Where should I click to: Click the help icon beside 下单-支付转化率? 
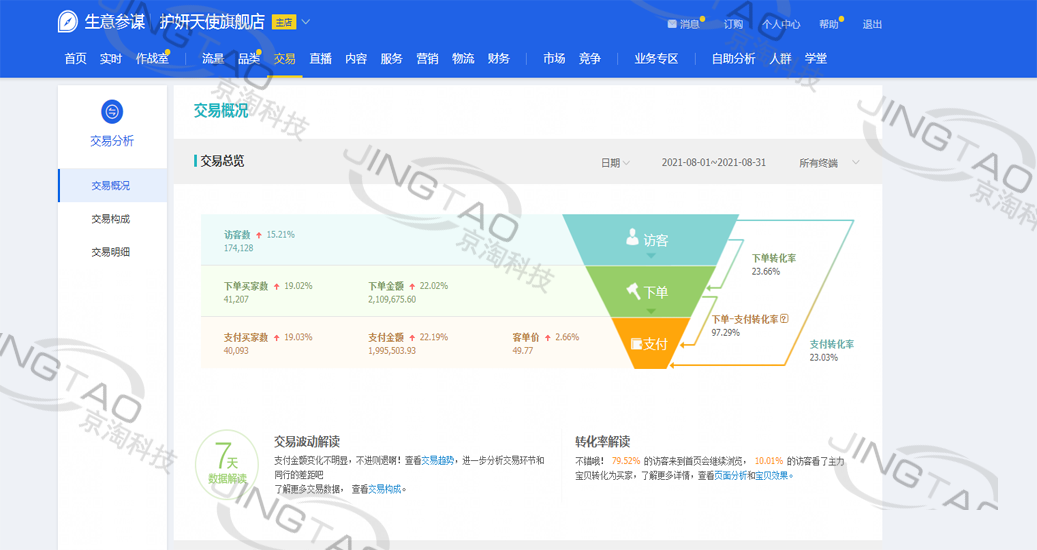click(784, 319)
